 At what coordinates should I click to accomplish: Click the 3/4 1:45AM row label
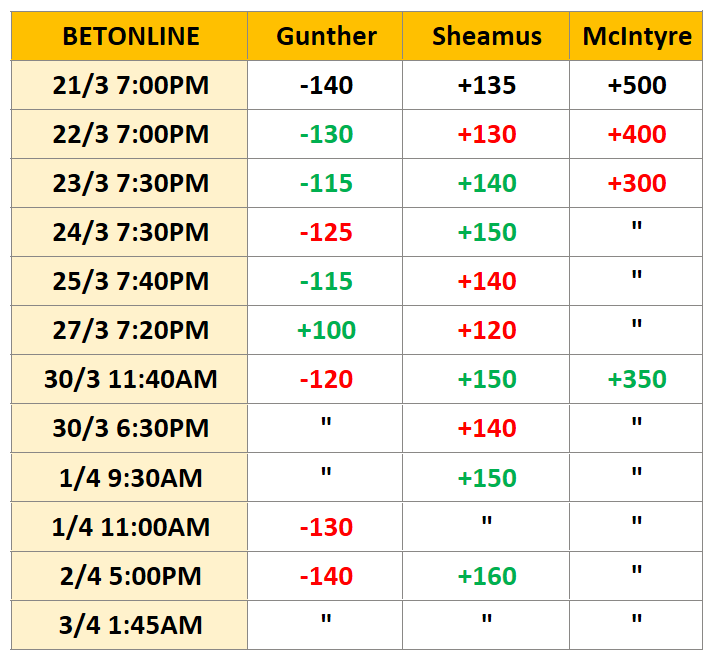coord(130,625)
